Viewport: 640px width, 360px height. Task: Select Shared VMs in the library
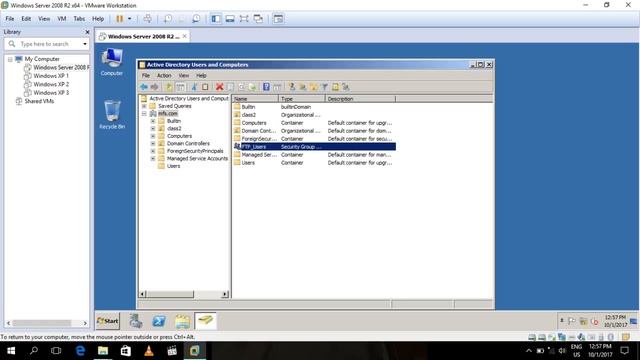(39, 101)
